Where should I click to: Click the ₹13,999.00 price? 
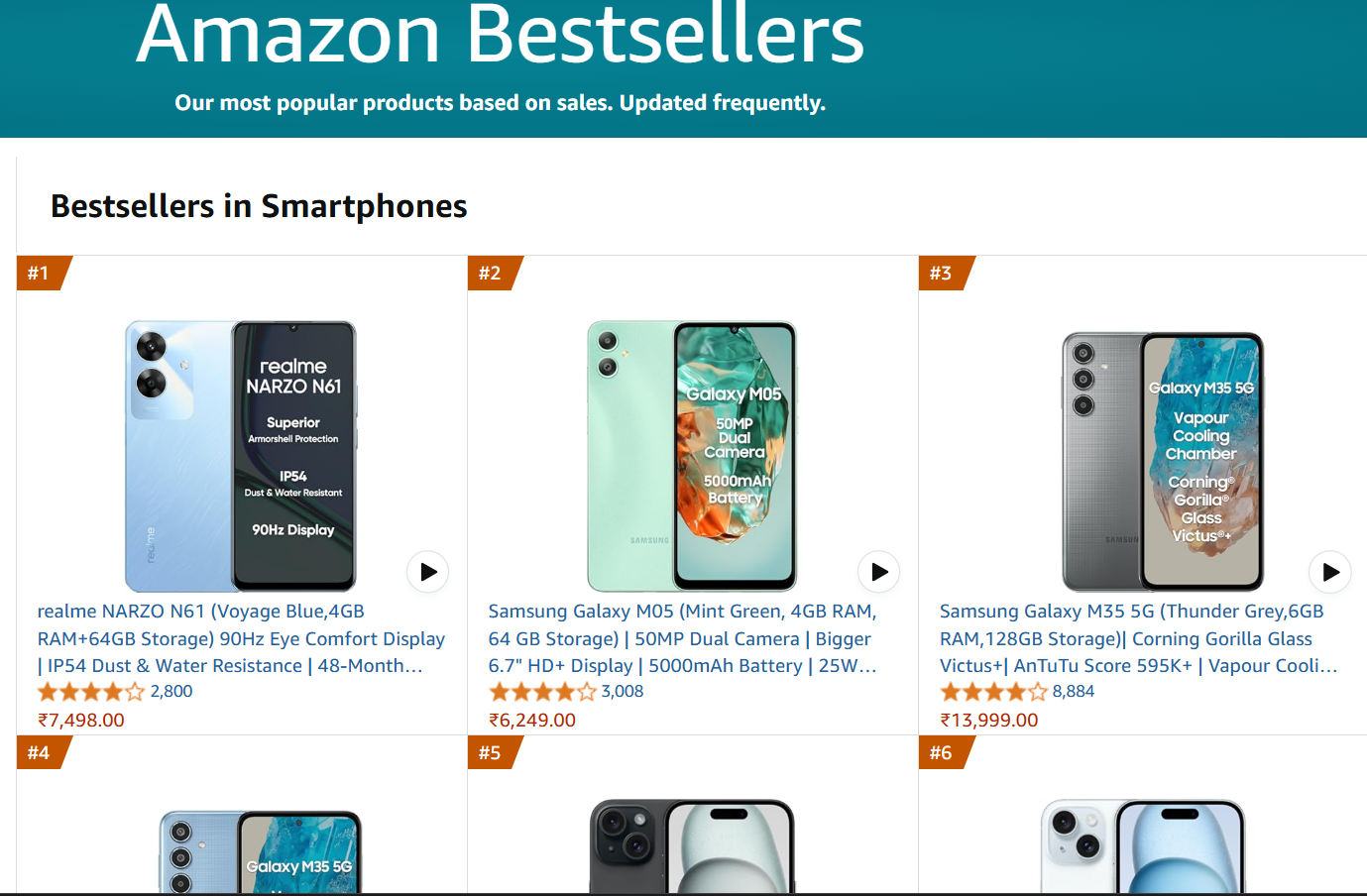[989, 721]
